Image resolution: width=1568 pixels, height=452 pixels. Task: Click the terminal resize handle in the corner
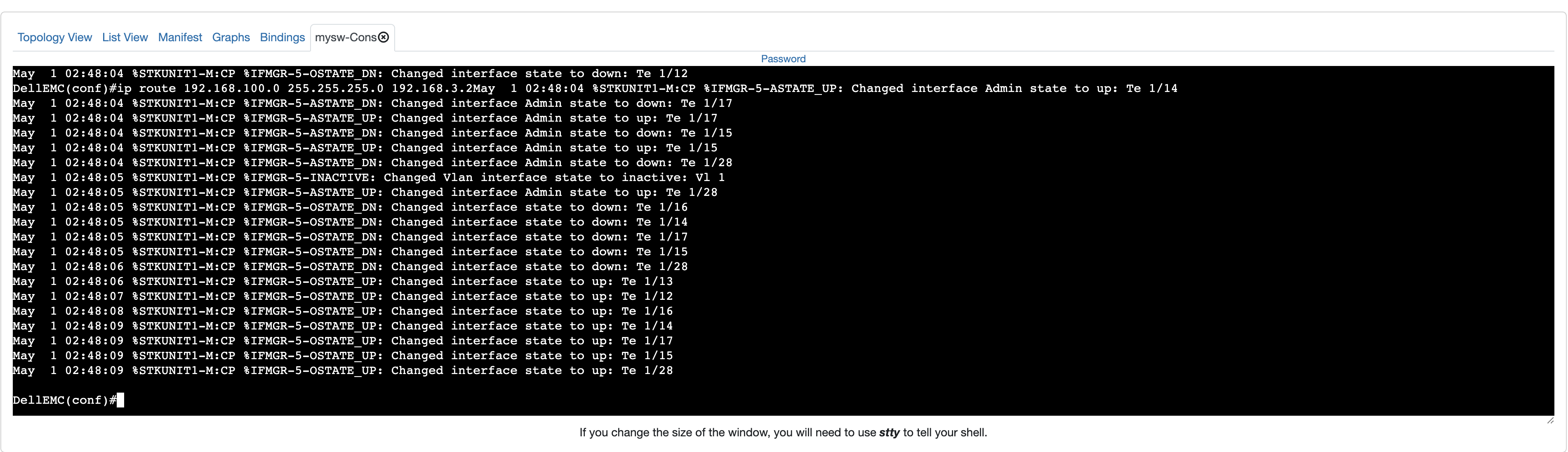coord(1550,420)
